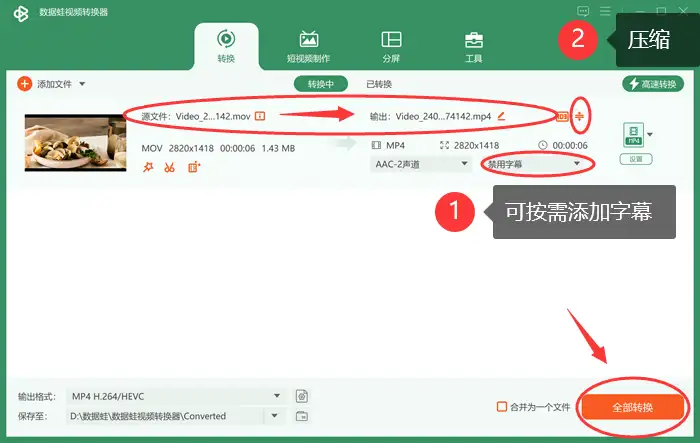Click the video enhance icon

(x=194, y=167)
